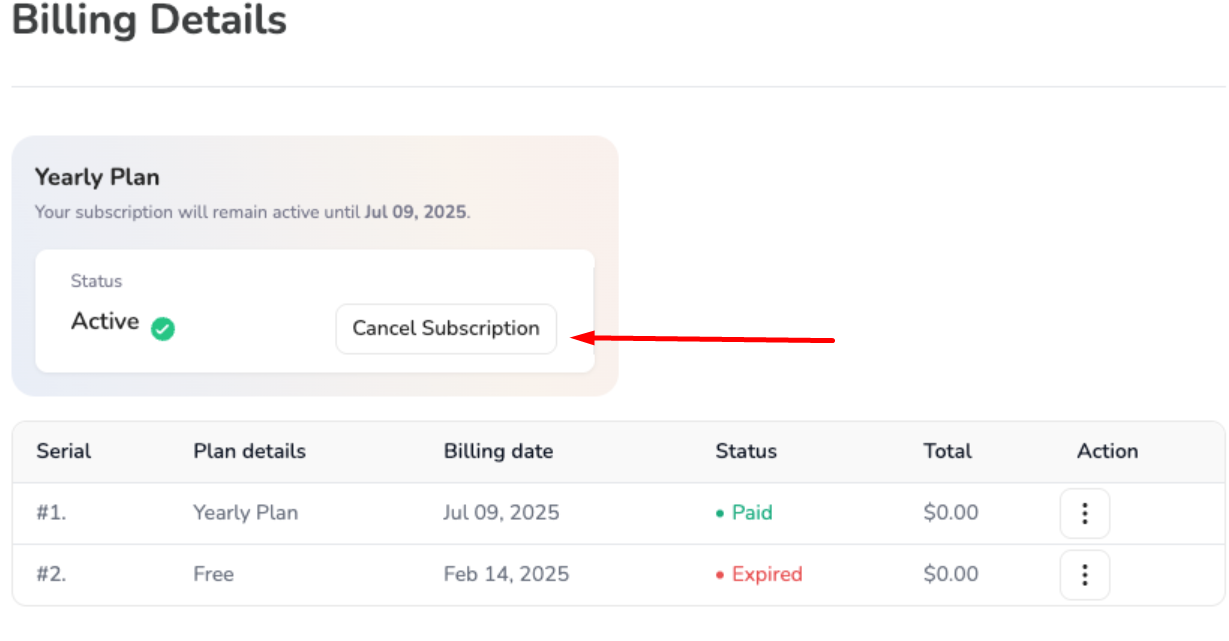Click the green Active checkmark icon
This screenshot has width=1229, height=641.
coord(163,328)
